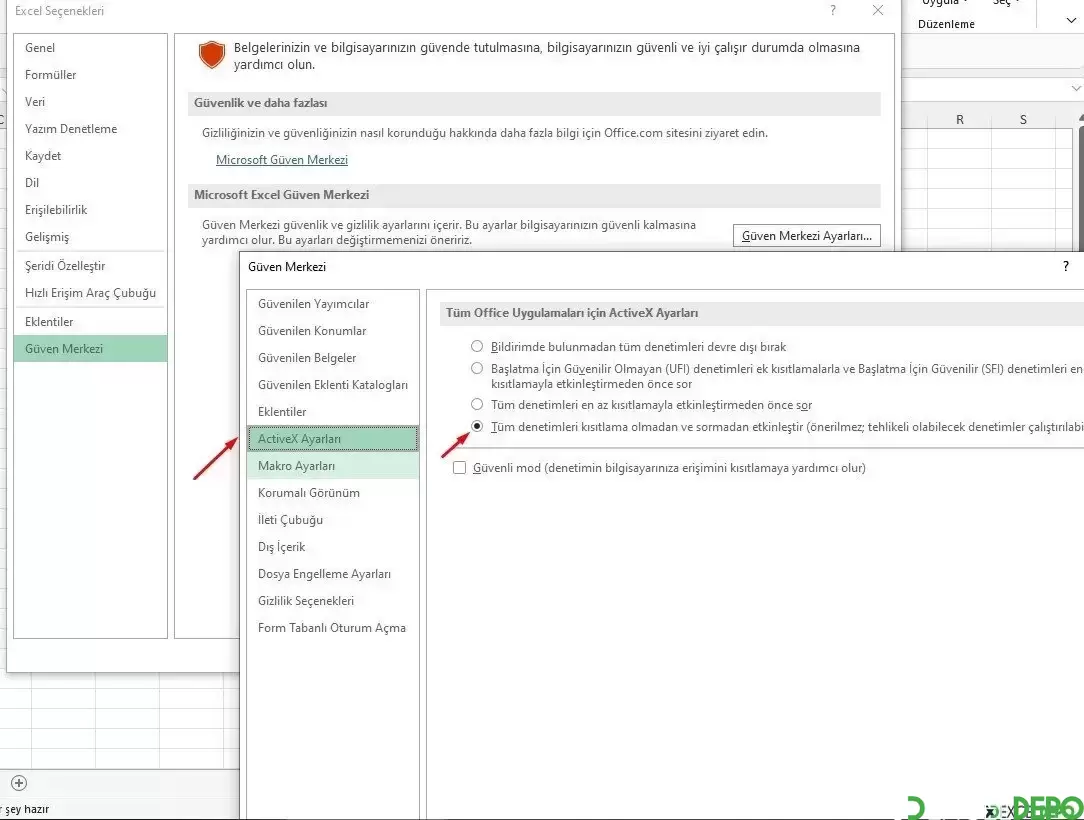
Task: Select the UFI/SFI ek kısıtlamalarla radio option
Action: point(477,368)
